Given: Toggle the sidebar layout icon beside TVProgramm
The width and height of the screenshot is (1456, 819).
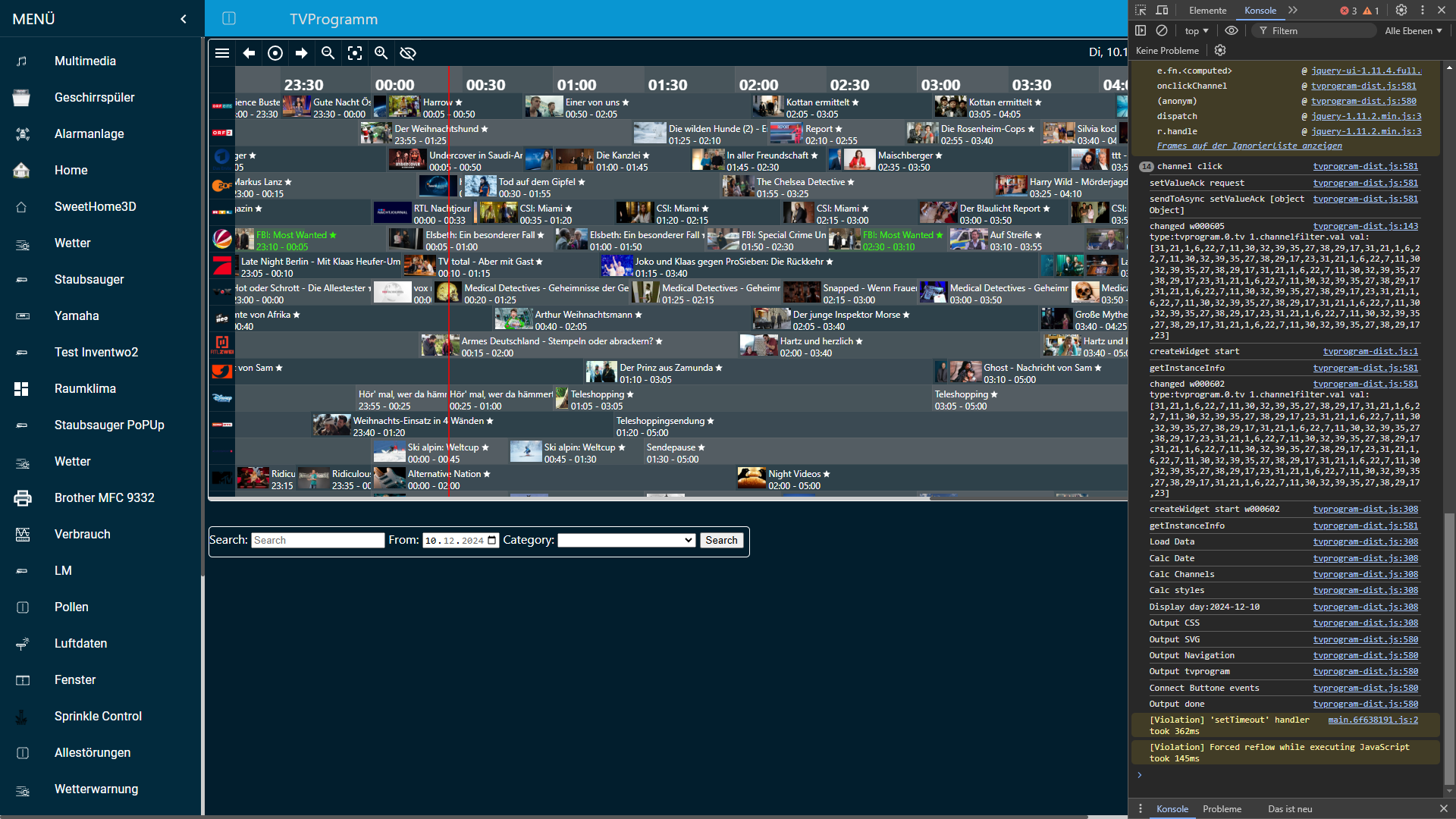Looking at the screenshot, I should (x=229, y=18).
